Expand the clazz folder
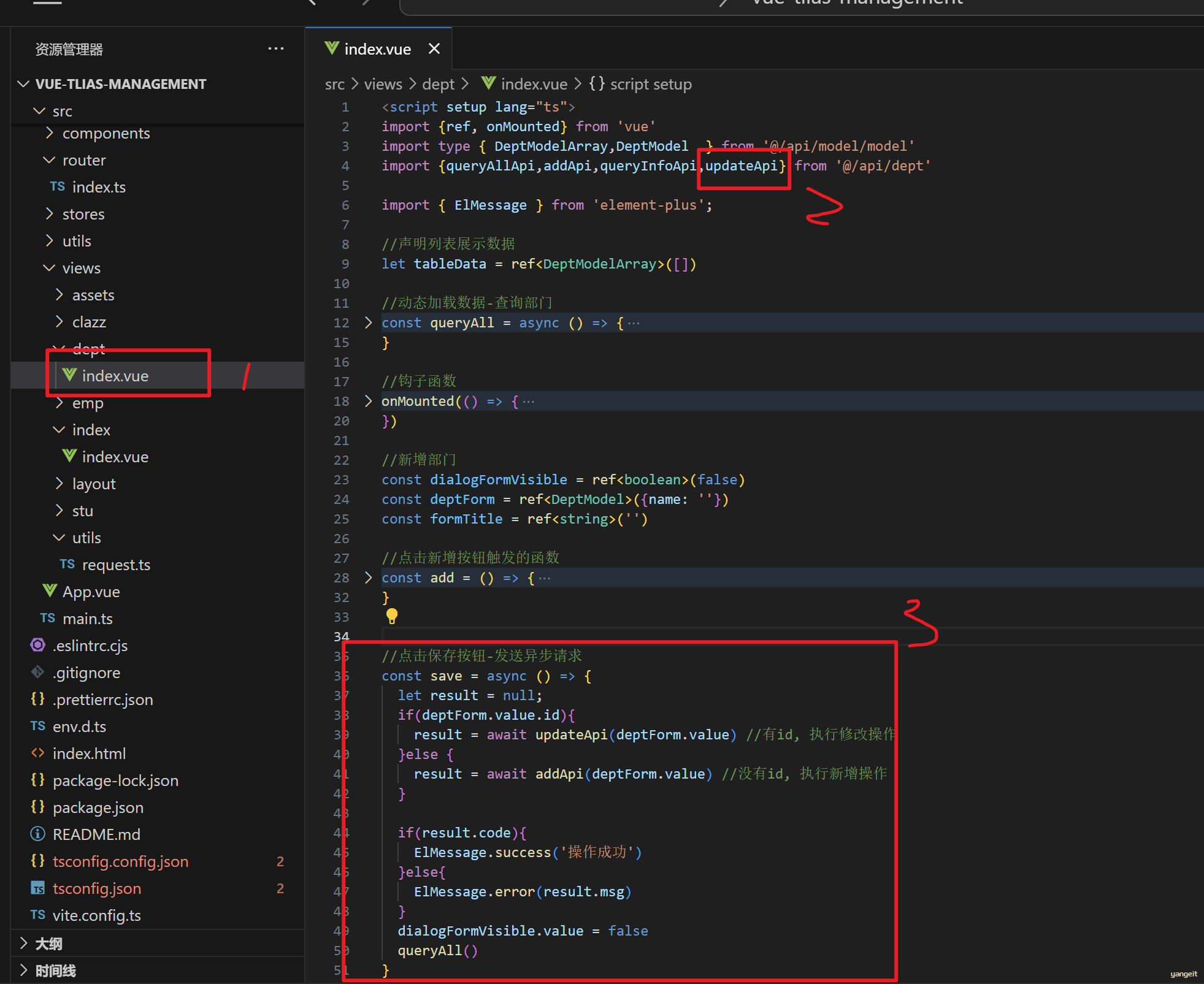 pos(59,322)
